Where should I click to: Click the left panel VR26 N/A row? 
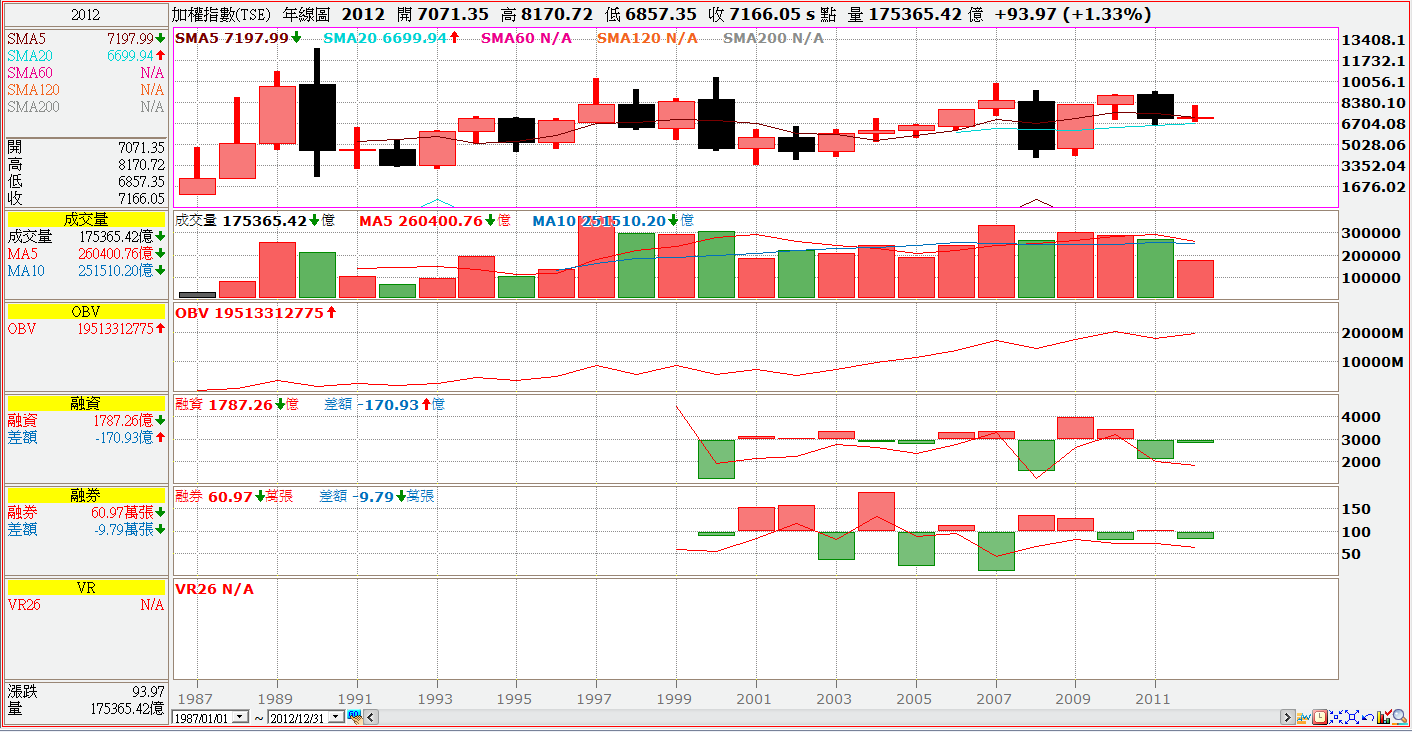[x=86, y=605]
